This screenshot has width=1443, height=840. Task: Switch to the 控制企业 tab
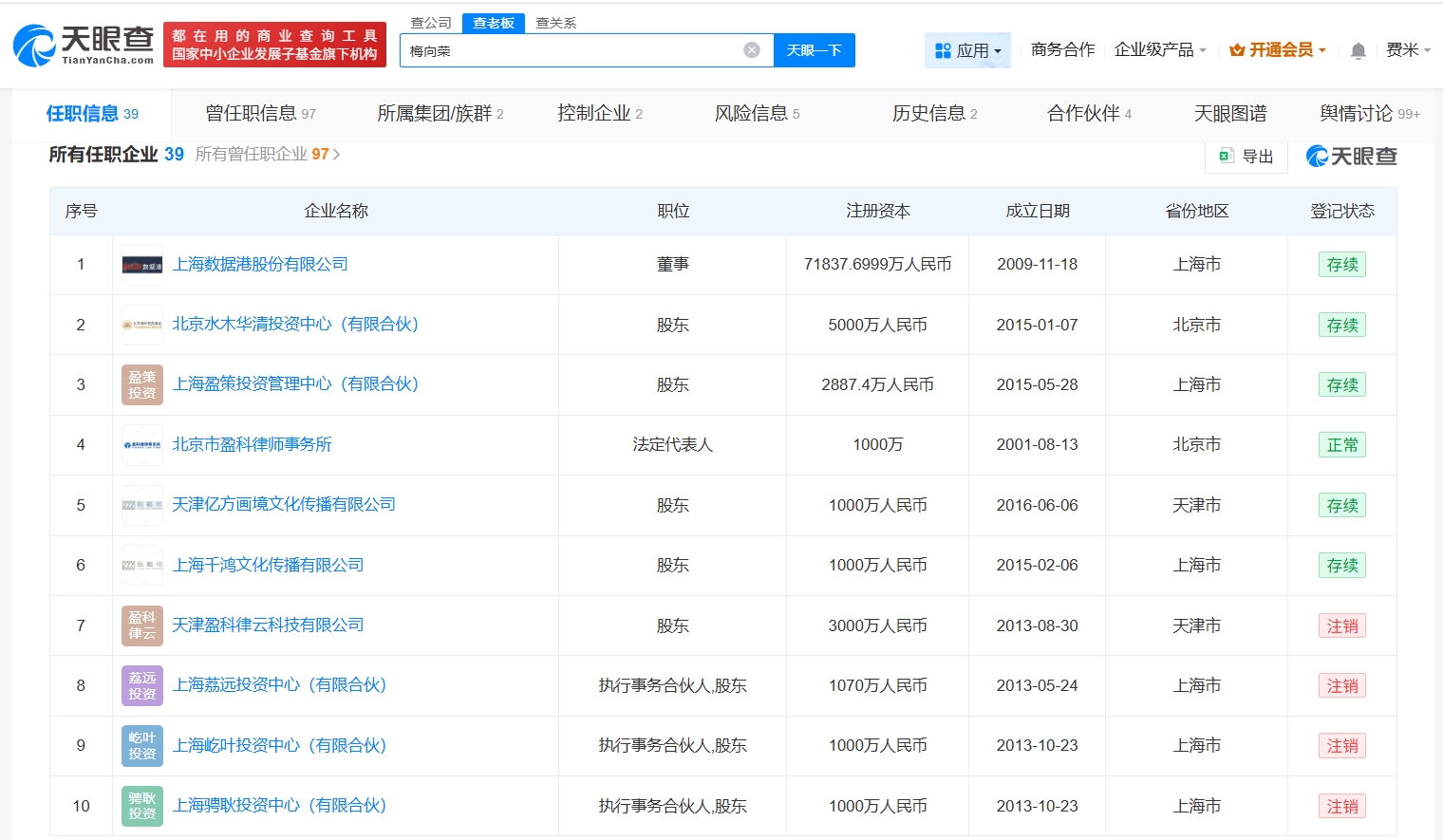[x=600, y=114]
